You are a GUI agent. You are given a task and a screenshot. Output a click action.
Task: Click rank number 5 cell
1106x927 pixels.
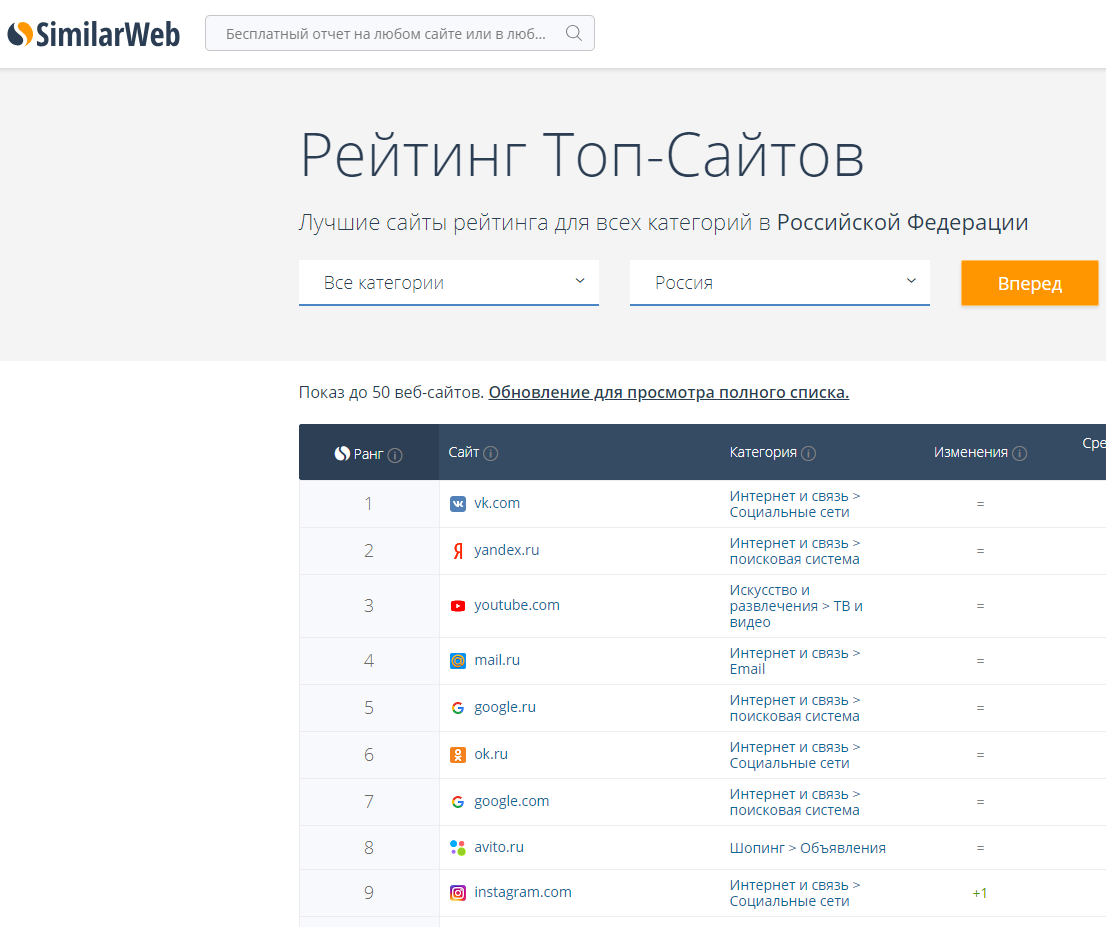pos(369,708)
